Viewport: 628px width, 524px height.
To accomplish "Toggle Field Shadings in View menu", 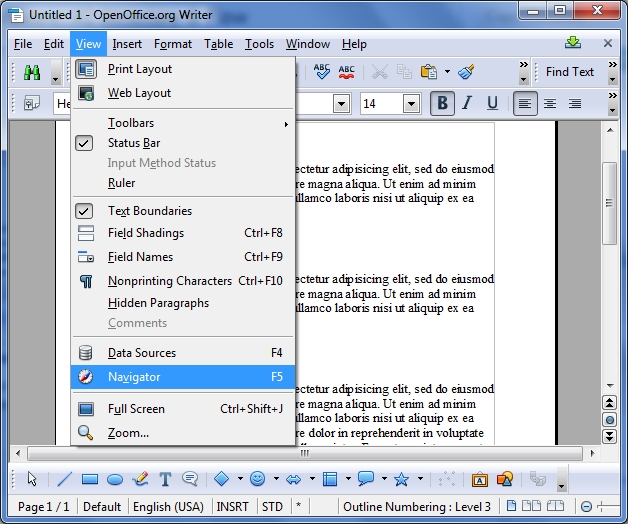I will click(183, 233).
